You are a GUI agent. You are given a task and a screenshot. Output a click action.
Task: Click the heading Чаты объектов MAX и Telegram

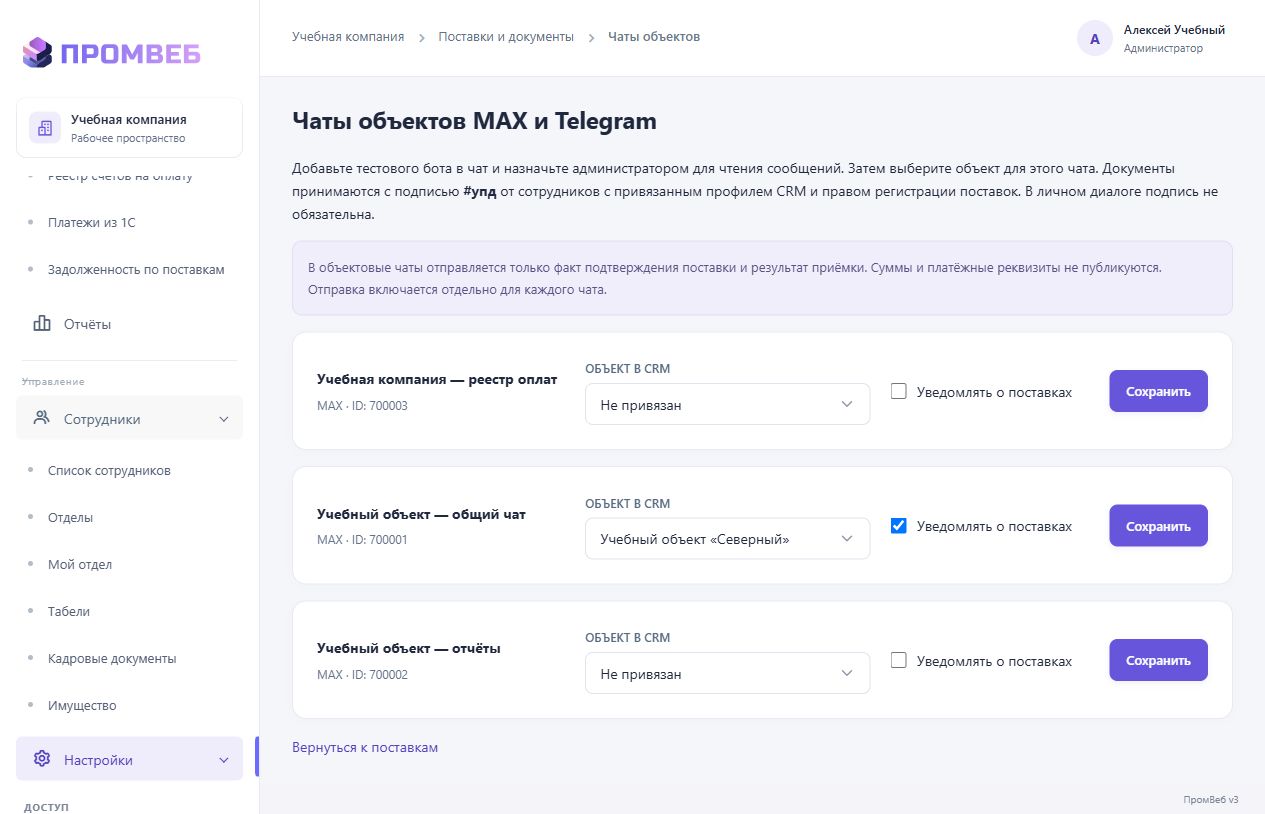pos(474,122)
